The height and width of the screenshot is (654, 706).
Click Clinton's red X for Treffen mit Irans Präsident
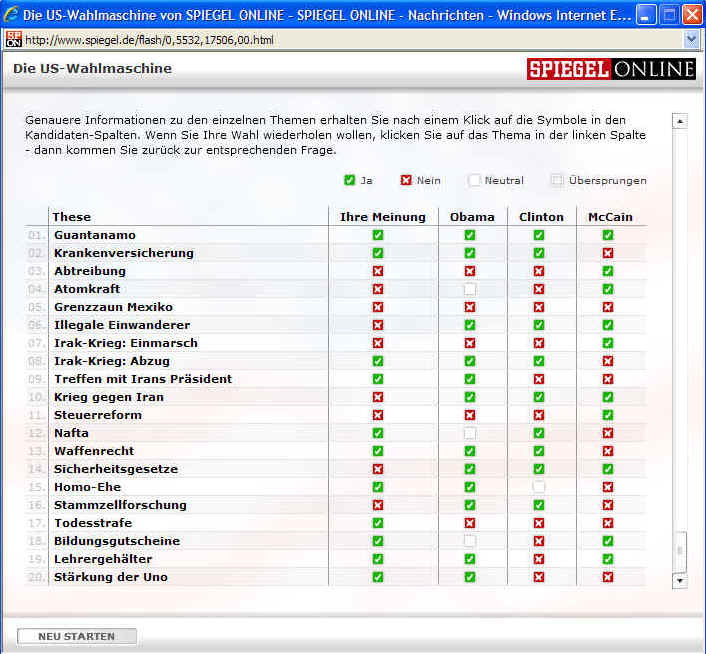click(539, 379)
